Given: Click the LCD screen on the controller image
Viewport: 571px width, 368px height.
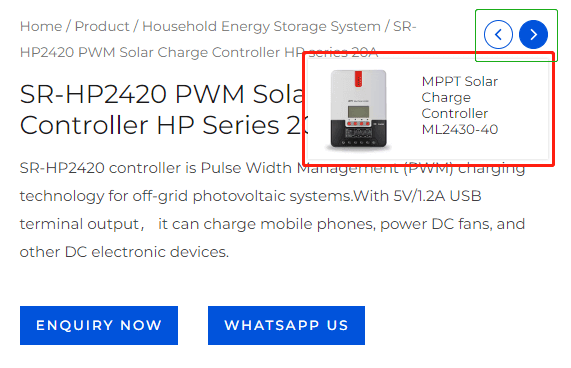Looking at the screenshot, I should pos(358,112).
